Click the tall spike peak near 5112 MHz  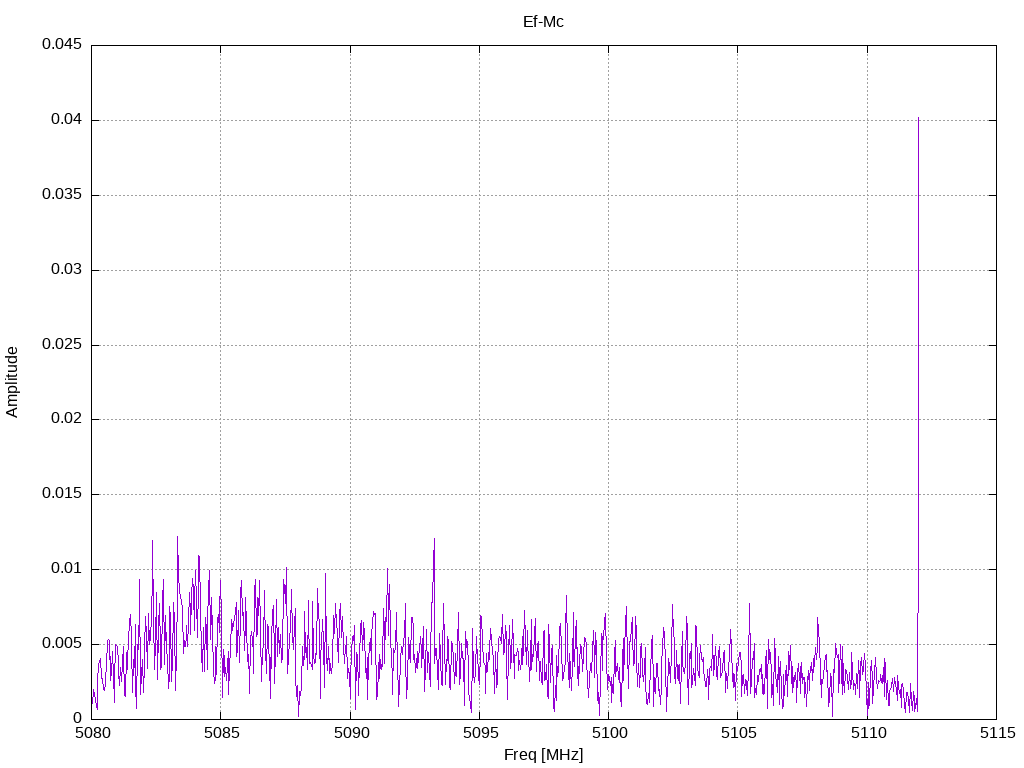[x=918, y=119]
